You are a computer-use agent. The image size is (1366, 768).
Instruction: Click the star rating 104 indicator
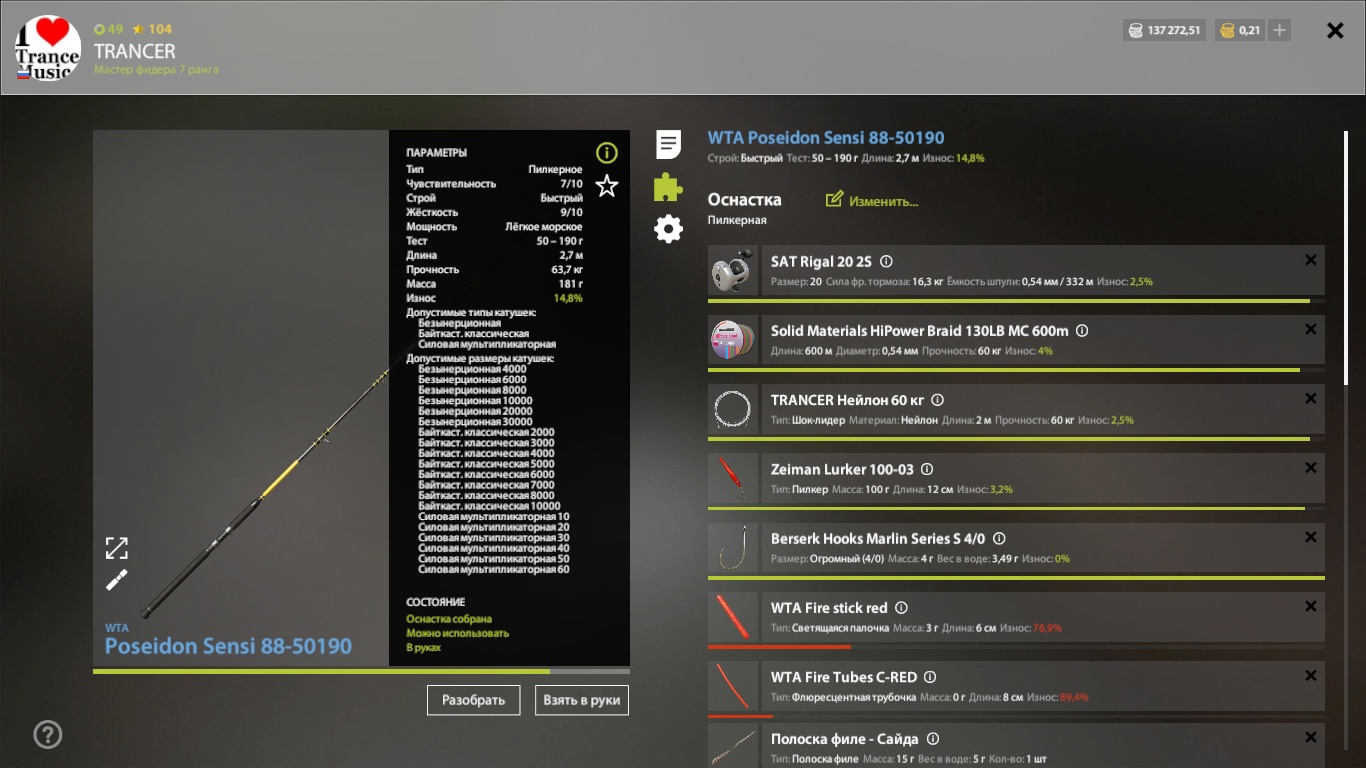point(152,29)
